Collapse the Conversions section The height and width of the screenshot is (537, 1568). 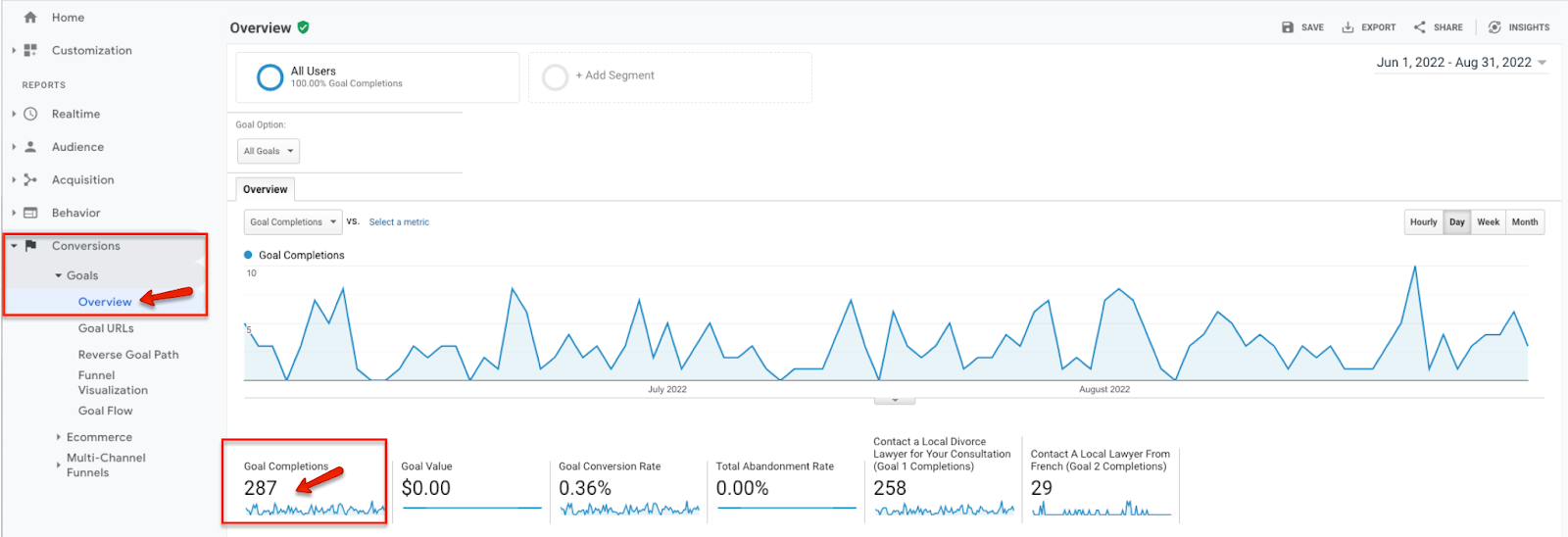[14, 246]
